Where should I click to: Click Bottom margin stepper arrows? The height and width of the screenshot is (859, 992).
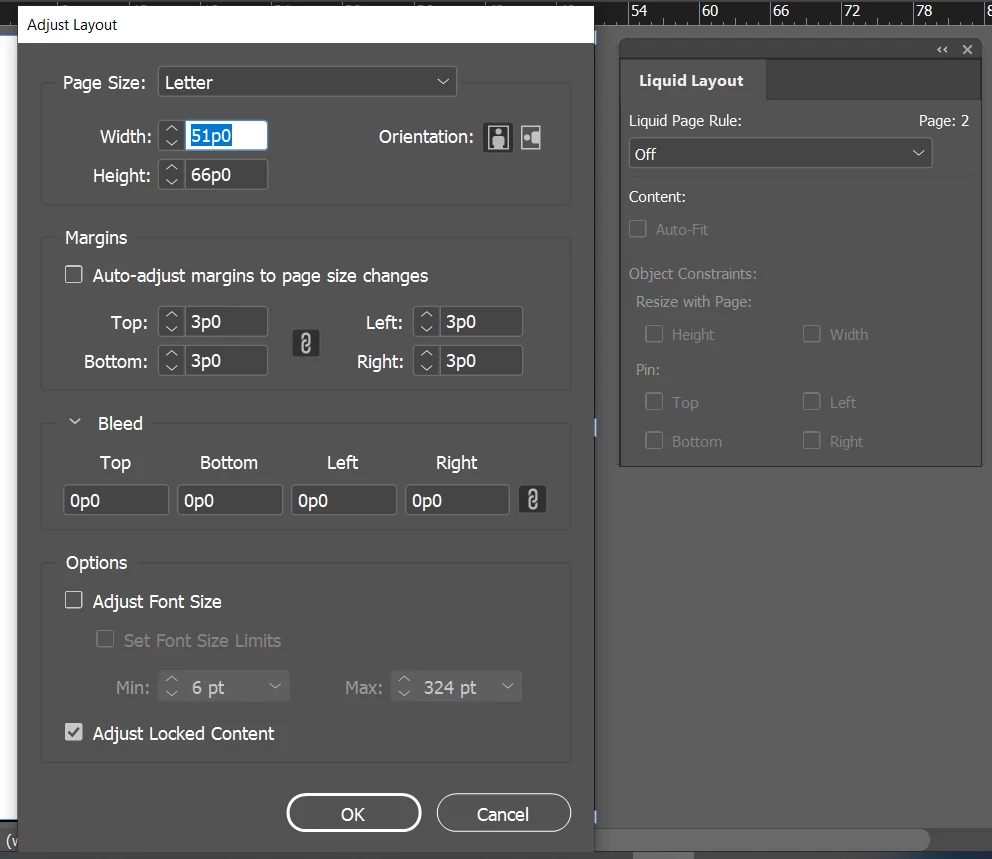pos(171,361)
